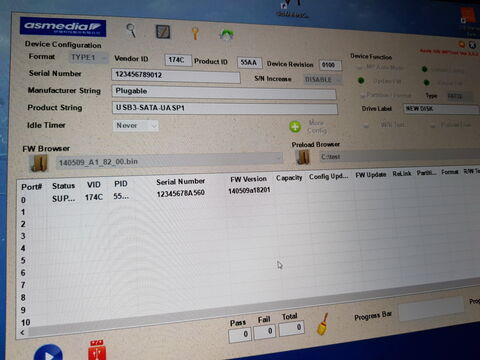The width and height of the screenshot is (480, 360).
Task: Click the red USB device icon
Action: [x=97, y=350]
